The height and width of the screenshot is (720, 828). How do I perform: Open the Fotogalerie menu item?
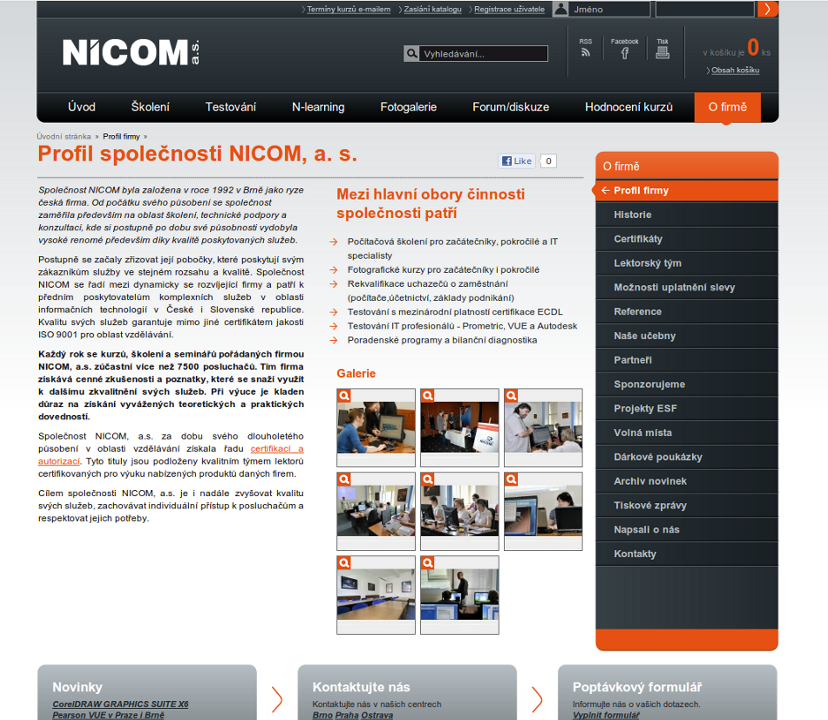click(x=409, y=107)
